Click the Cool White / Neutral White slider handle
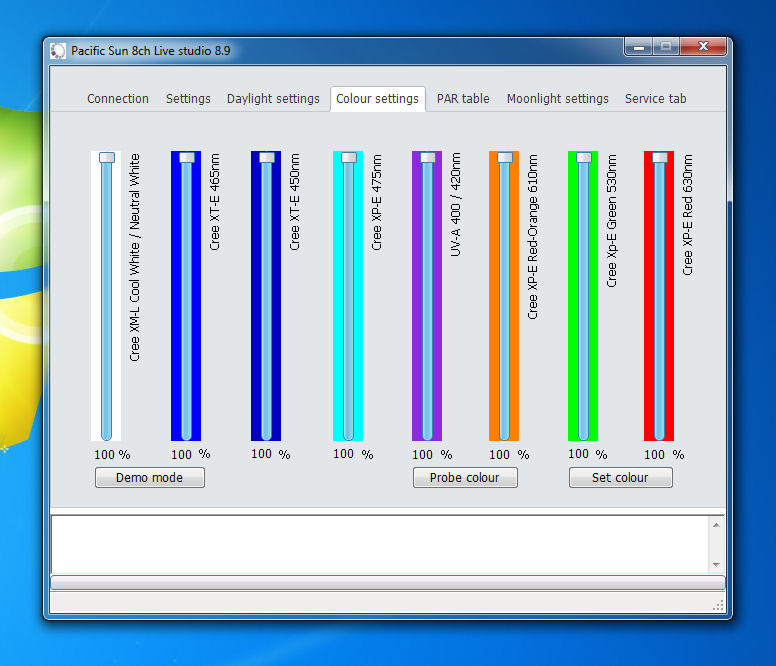776x666 pixels. tap(106, 157)
